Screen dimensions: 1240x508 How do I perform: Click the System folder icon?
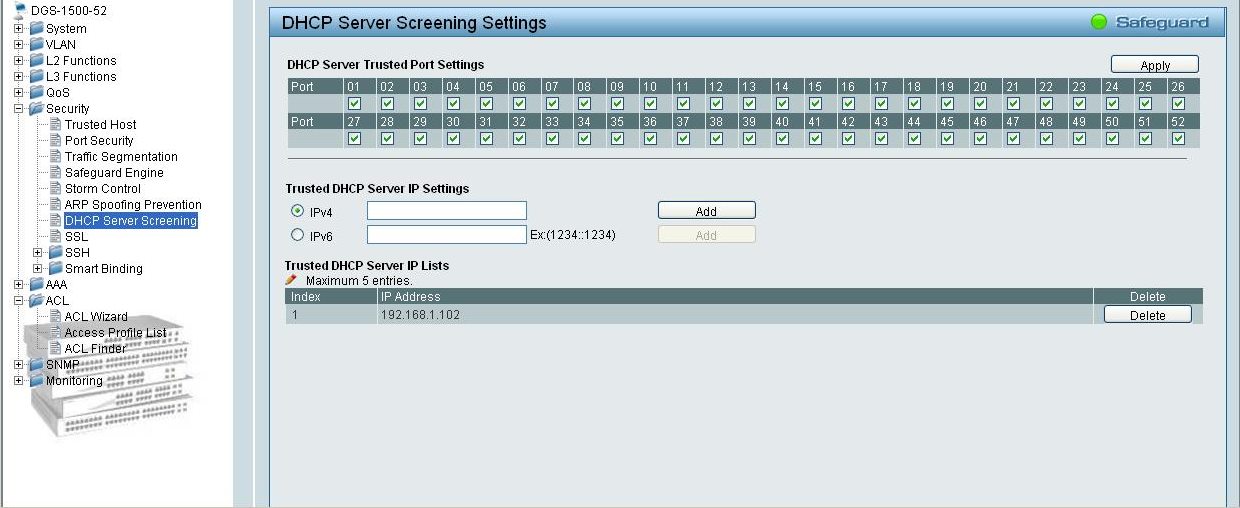[36, 28]
